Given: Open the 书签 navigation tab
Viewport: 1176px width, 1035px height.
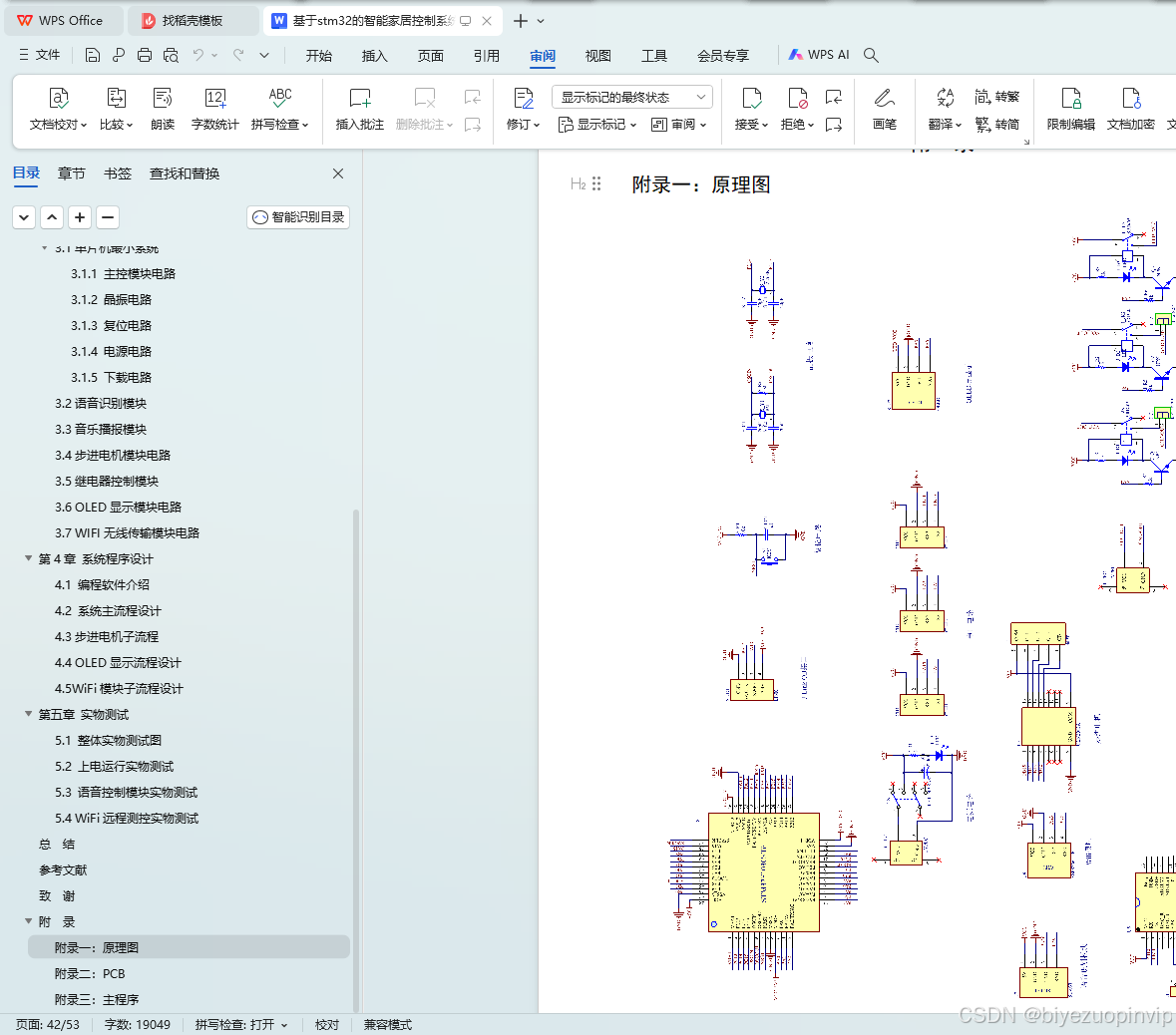Looking at the screenshot, I should click(117, 173).
